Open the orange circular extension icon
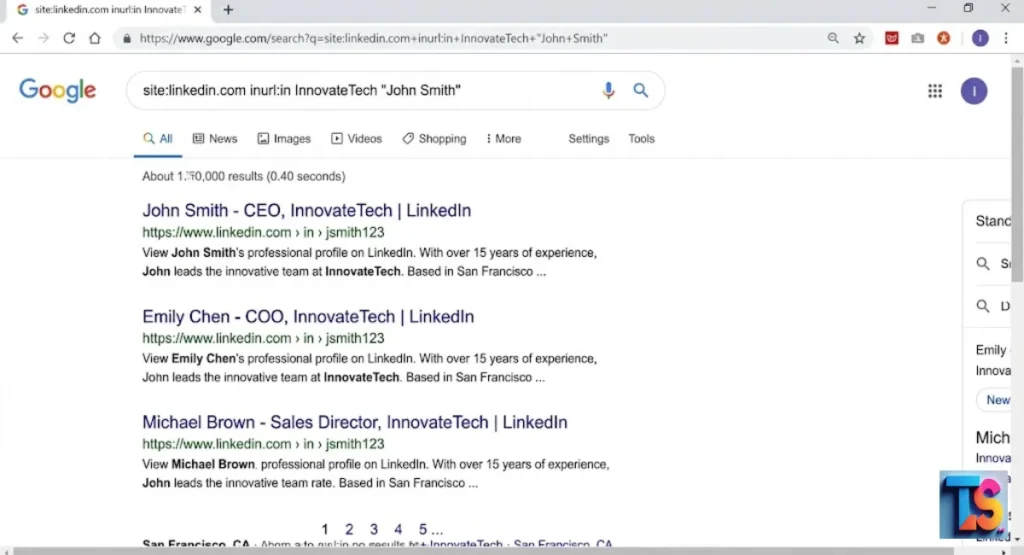 (944, 38)
